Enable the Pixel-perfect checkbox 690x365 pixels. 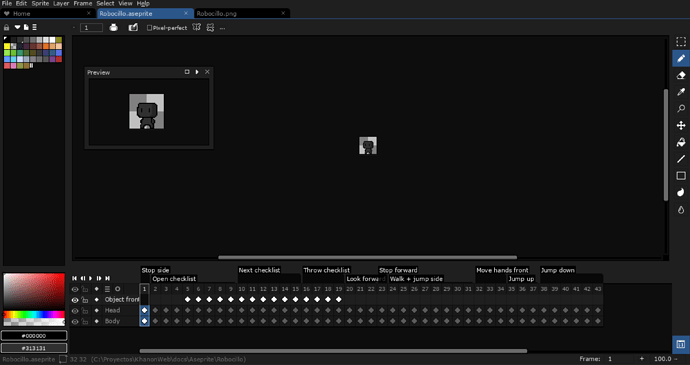pos(149,28)
